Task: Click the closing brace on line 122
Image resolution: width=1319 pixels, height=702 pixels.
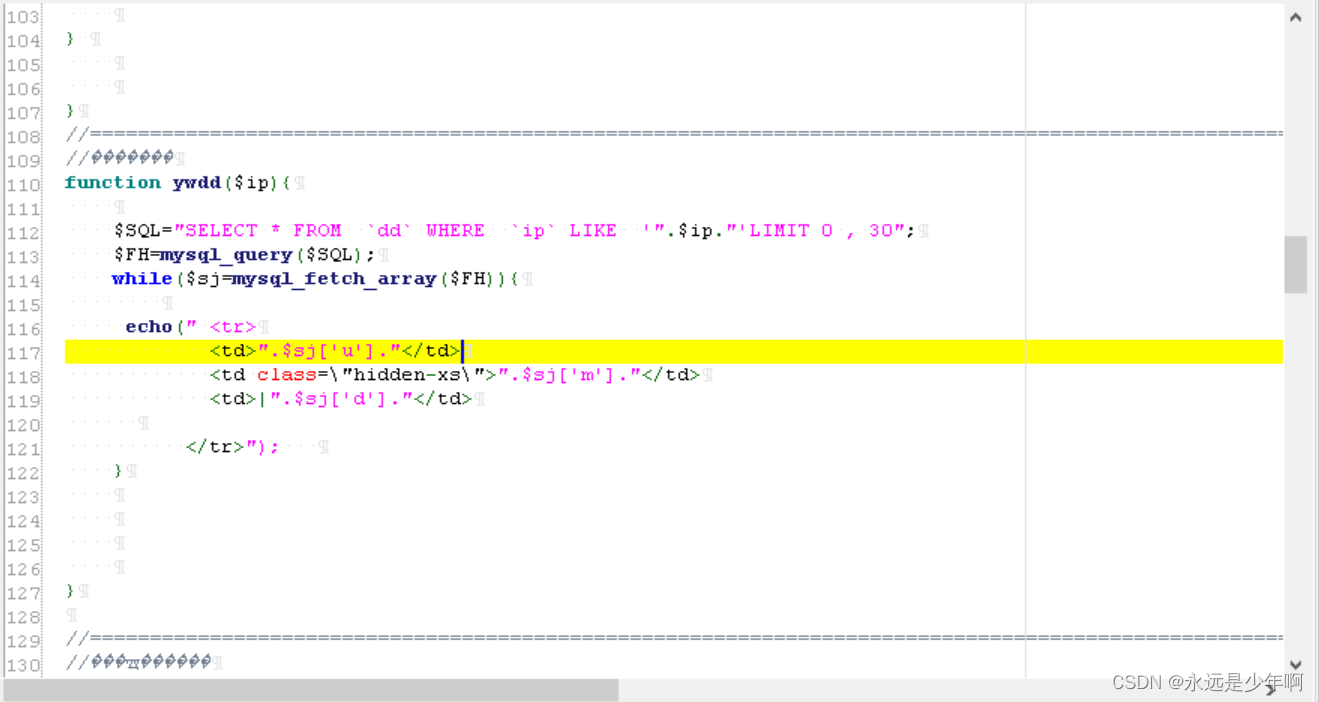Action: (x=118, y=471)
